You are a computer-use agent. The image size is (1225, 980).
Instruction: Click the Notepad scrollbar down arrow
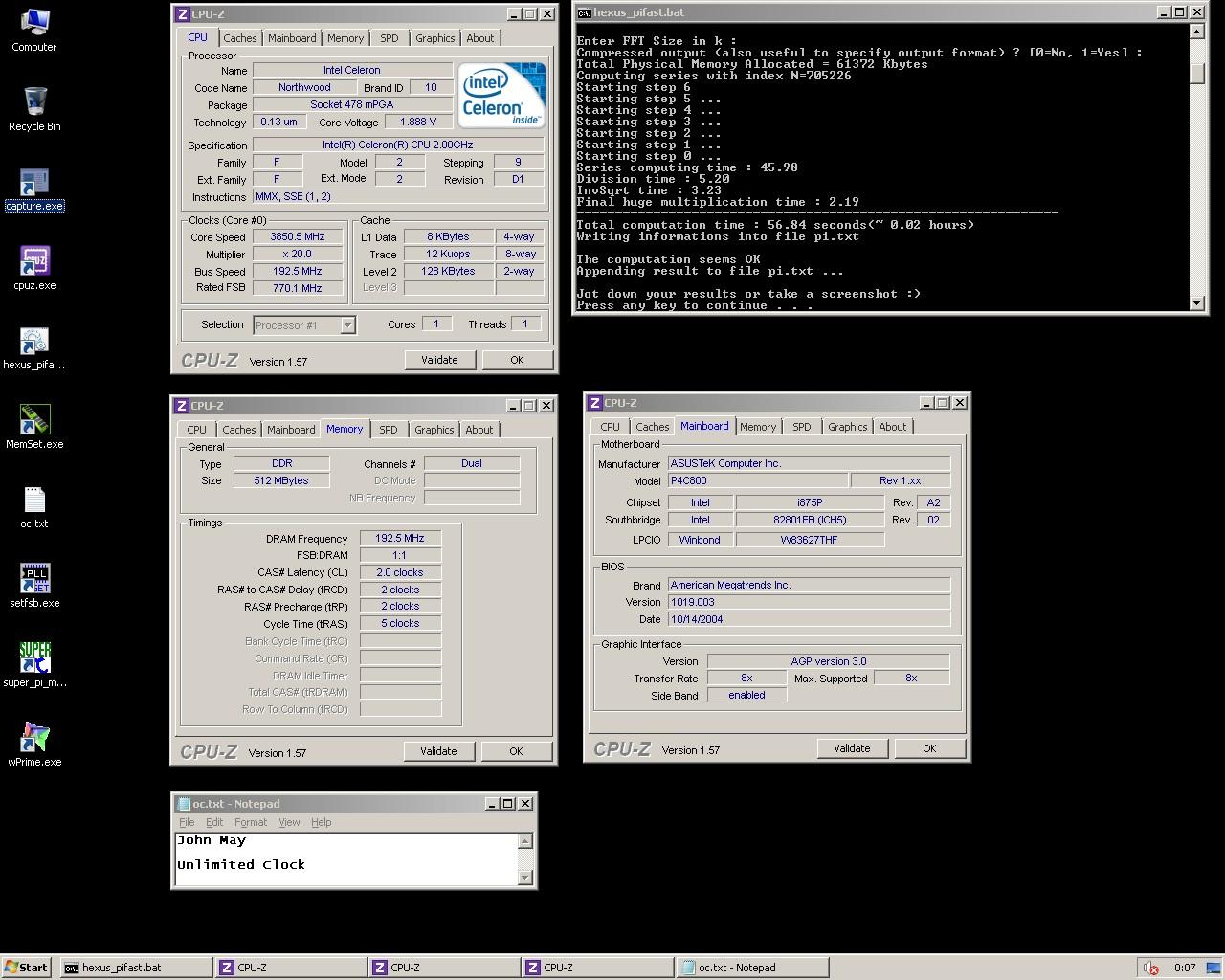coord(524,877)
